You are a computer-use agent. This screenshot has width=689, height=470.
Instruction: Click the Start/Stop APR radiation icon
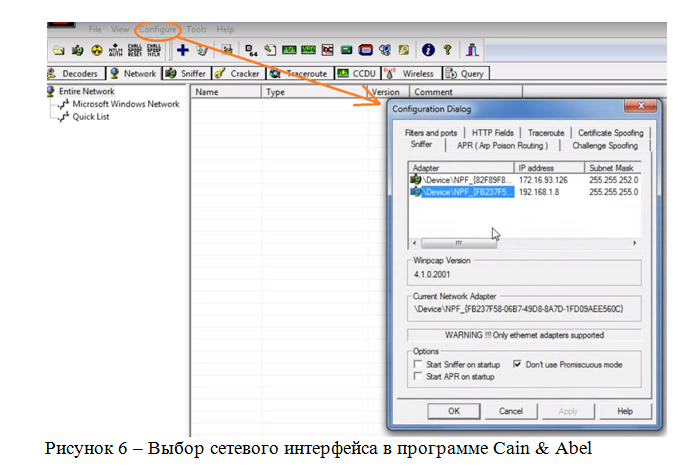pyautogui.click(x=97, y=50)
